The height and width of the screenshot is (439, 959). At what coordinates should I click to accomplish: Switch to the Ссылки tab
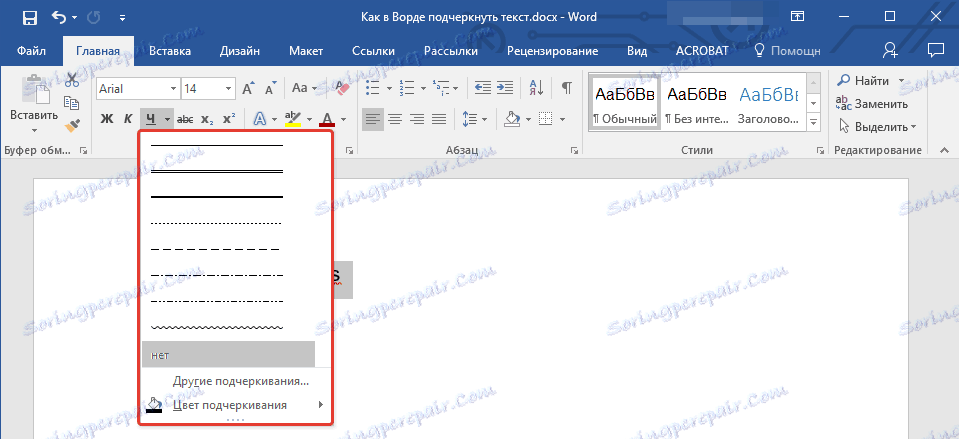tap(374, 51)
